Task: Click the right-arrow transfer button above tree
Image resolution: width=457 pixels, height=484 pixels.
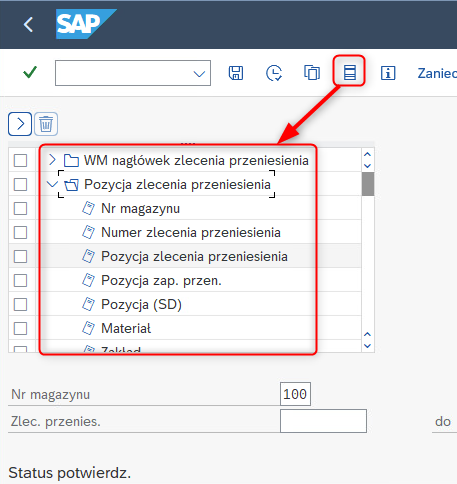Action: [x=20, y=124]
